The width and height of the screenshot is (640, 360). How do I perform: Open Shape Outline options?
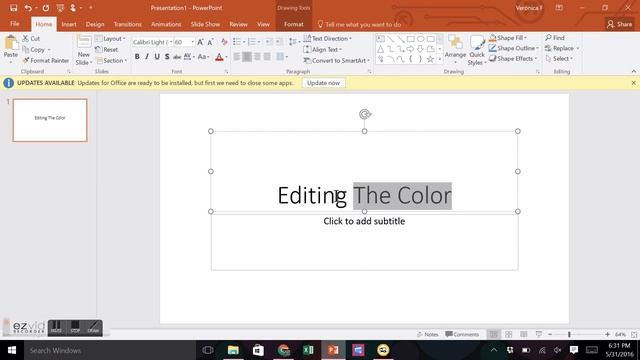pyautogui.click(x=514, y=48)
